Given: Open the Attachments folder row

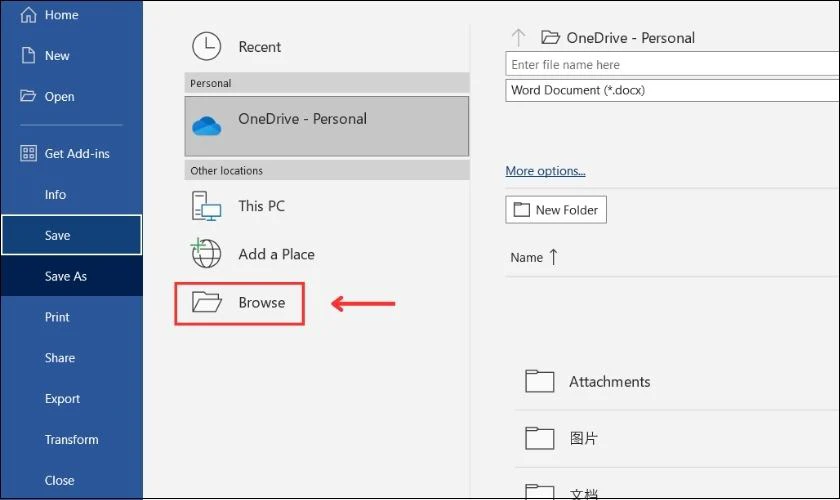Looking at the screenshot, I should [677, 382].
